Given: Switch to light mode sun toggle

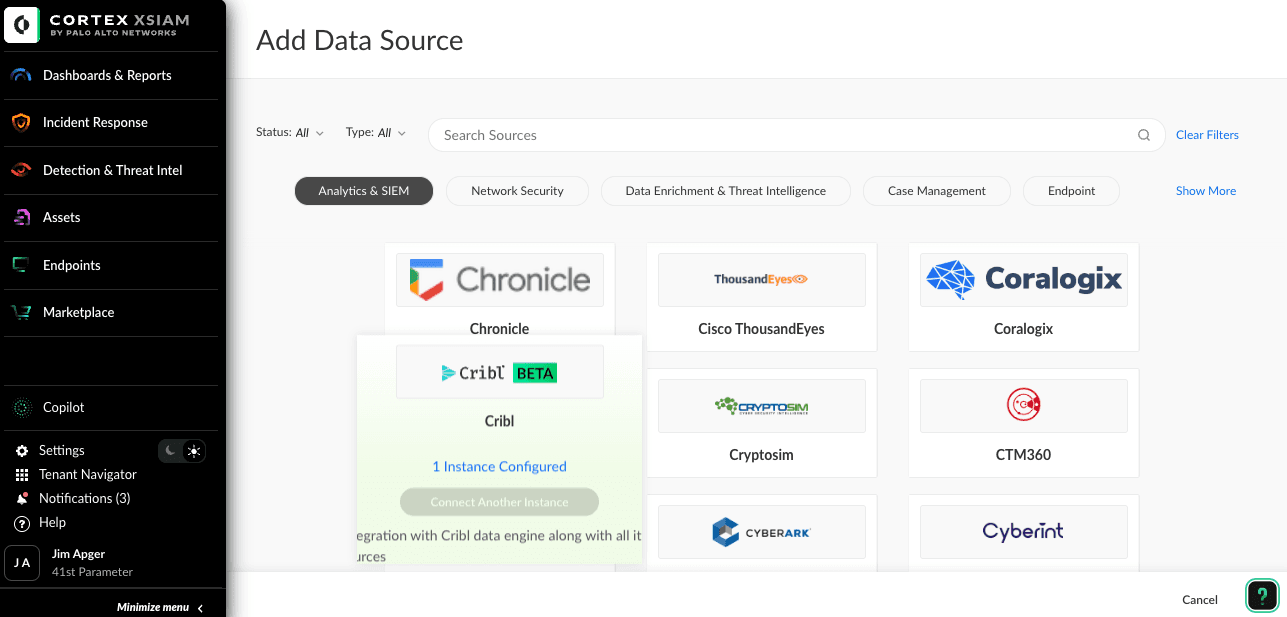Looking at the screenshot, I should tap(194, 451).
